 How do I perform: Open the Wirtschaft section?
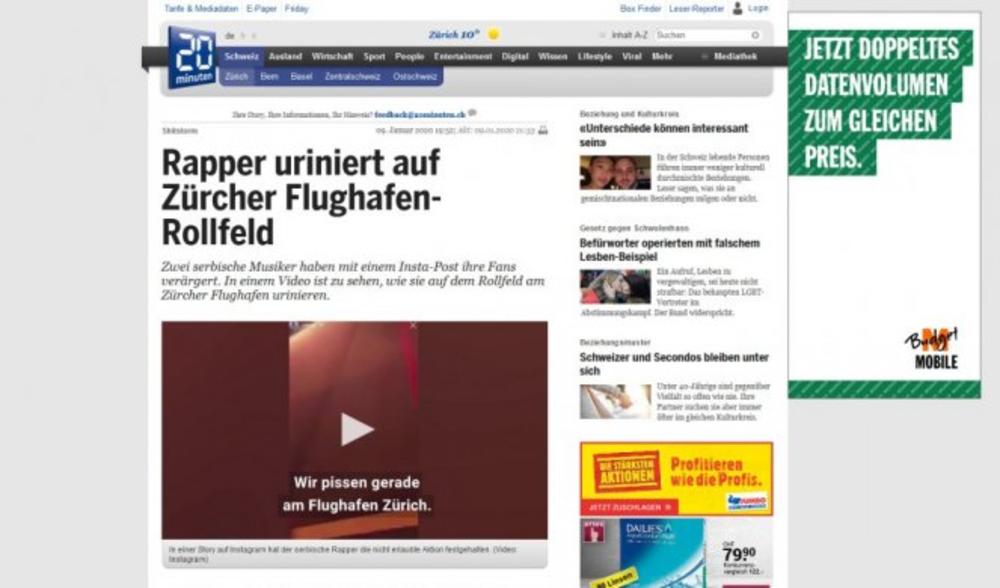[x=332, y=56]
